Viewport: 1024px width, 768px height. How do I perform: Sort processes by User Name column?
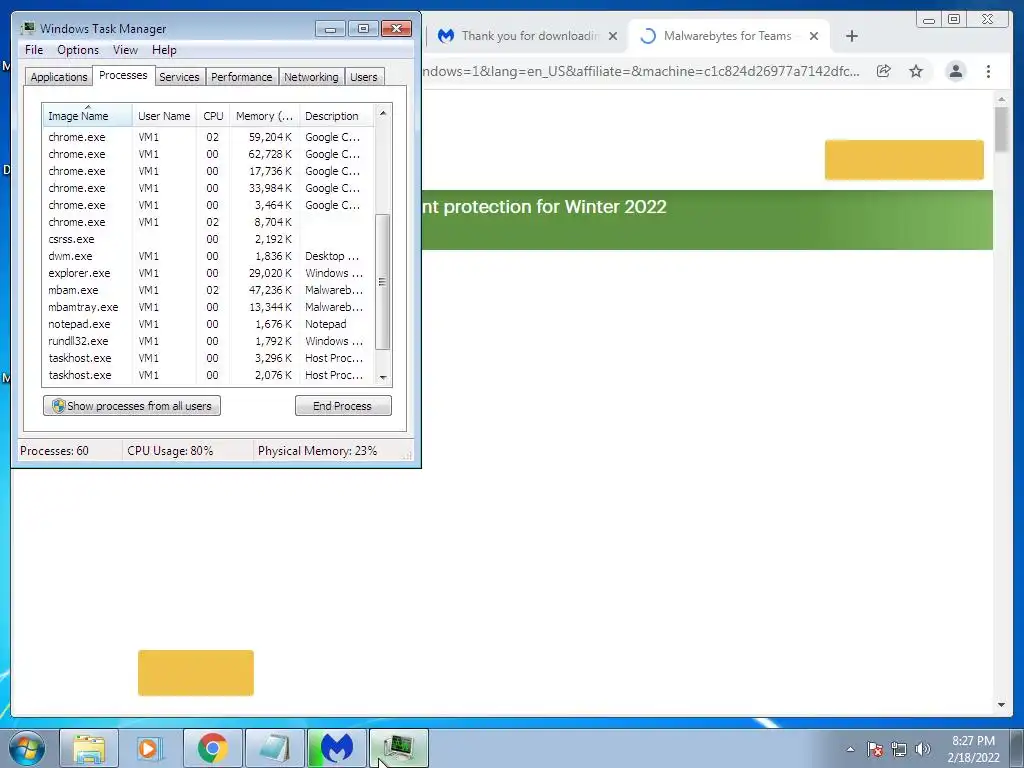click(164, 116)
